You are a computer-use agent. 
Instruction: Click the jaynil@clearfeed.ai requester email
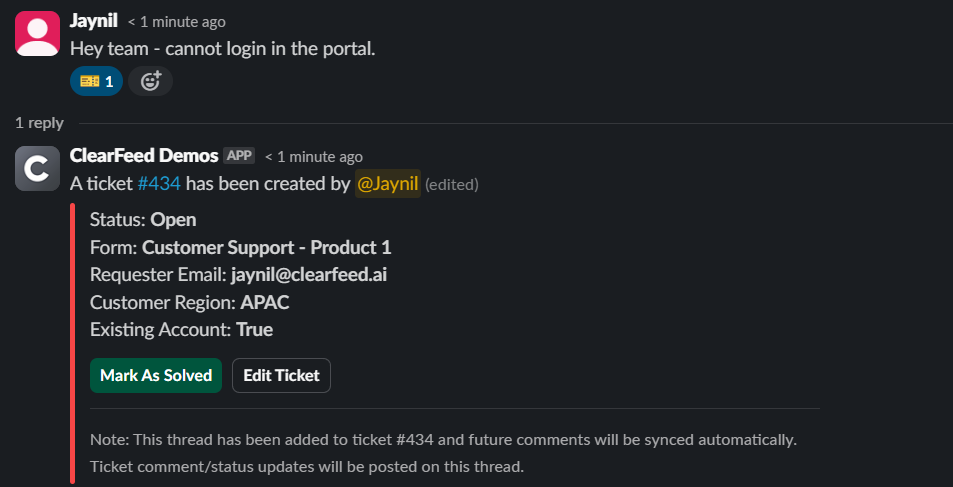point(309,275)
